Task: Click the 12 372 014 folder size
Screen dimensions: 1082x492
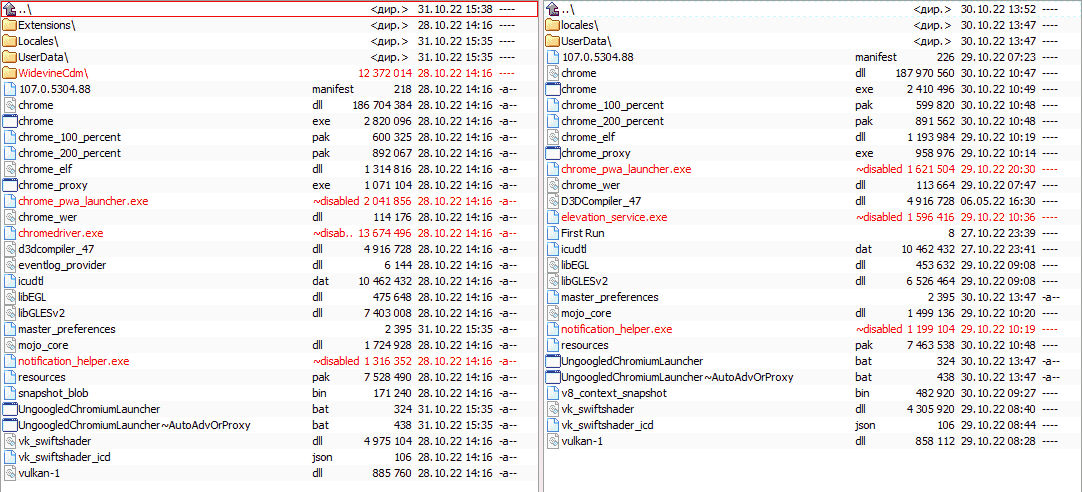Action: (x=386, y=73)
